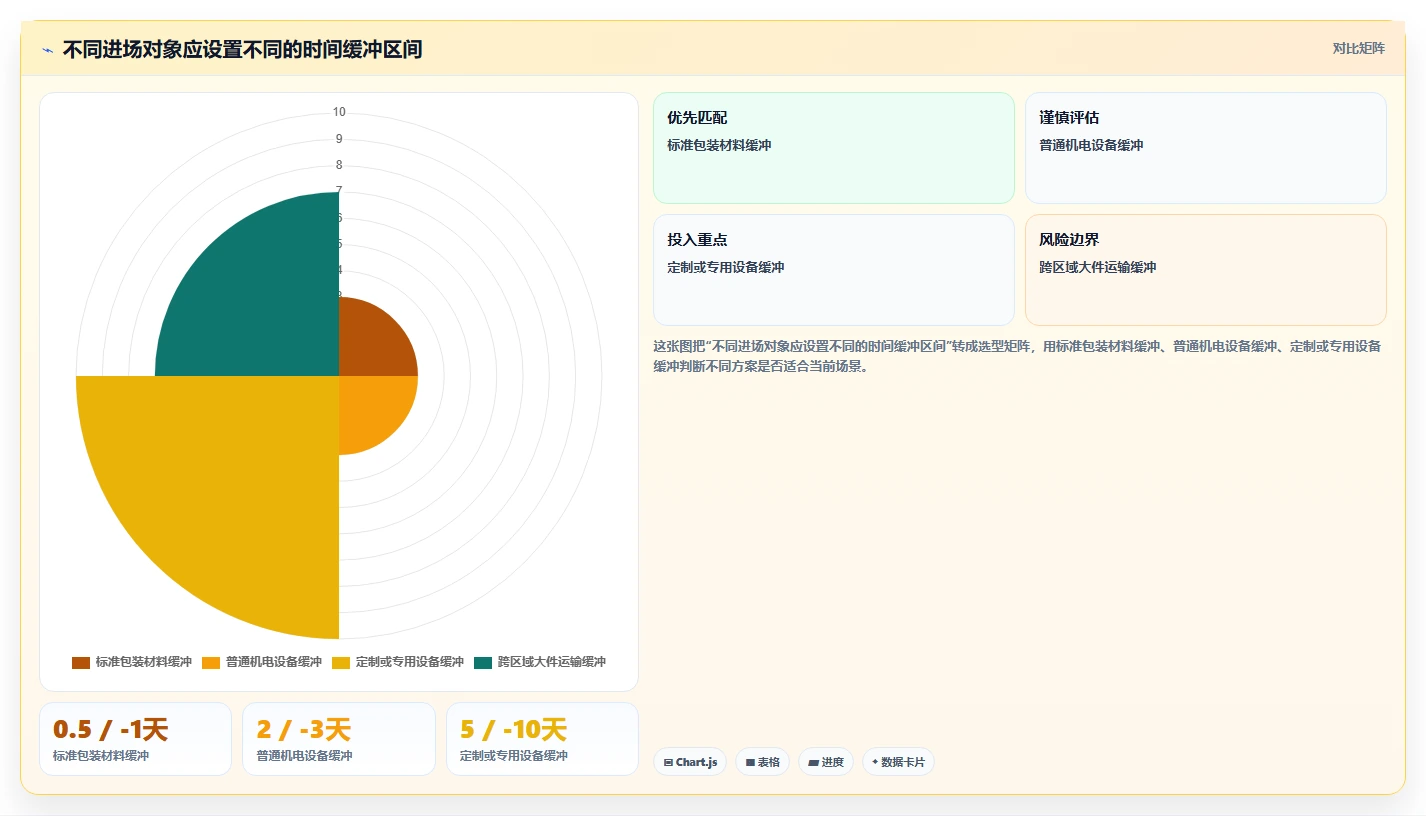Toggle 普通机电设备缓冲 legend swatch
The image size is (1426, 816).
point(211,662)
